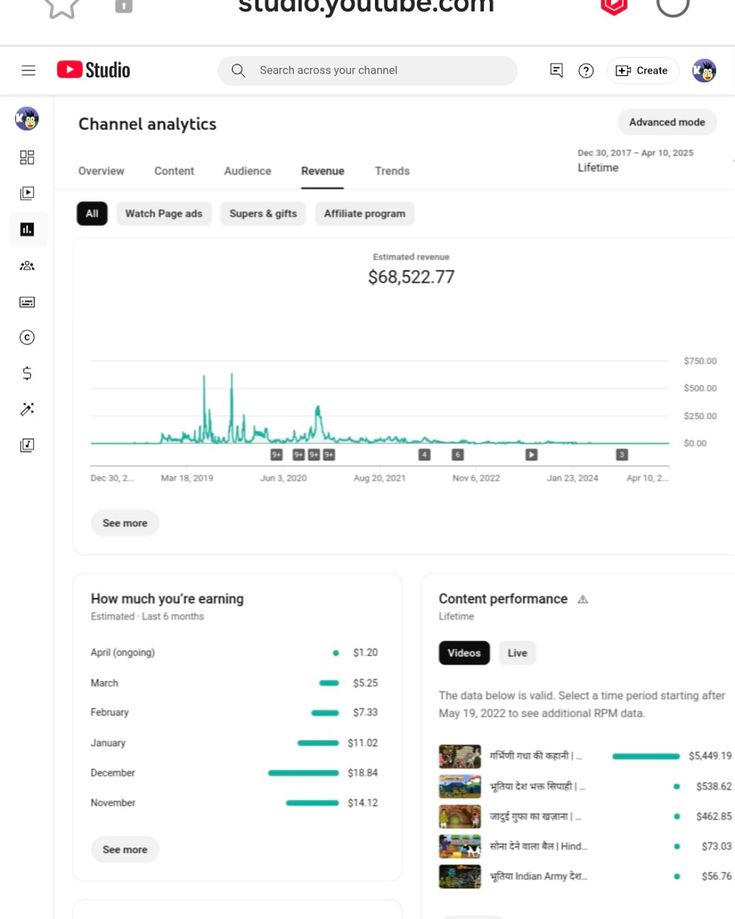
Task: Switch to the Trends tab
Action: [392, 171]
